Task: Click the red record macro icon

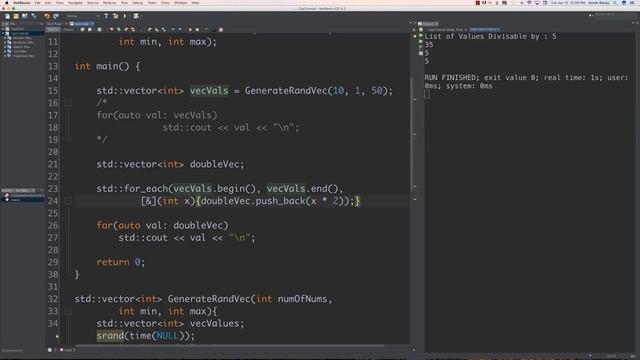Action: tap(190, 29)
